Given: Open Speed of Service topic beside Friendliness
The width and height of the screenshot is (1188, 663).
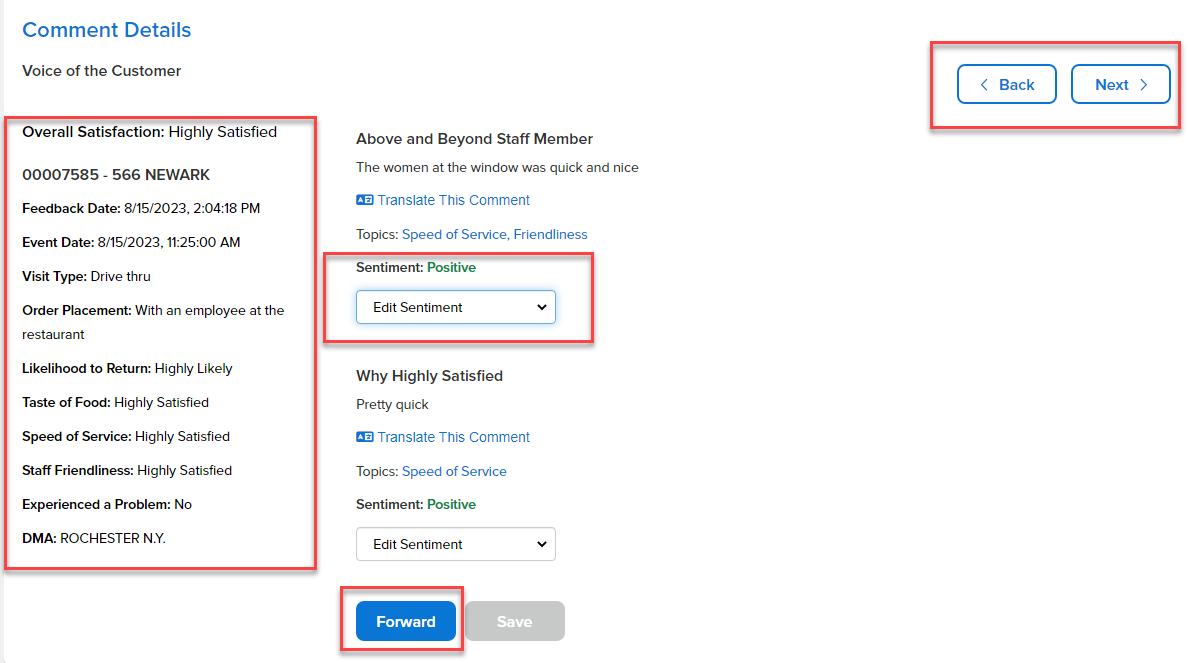Looking at the screenshot, I should point(455,234).
